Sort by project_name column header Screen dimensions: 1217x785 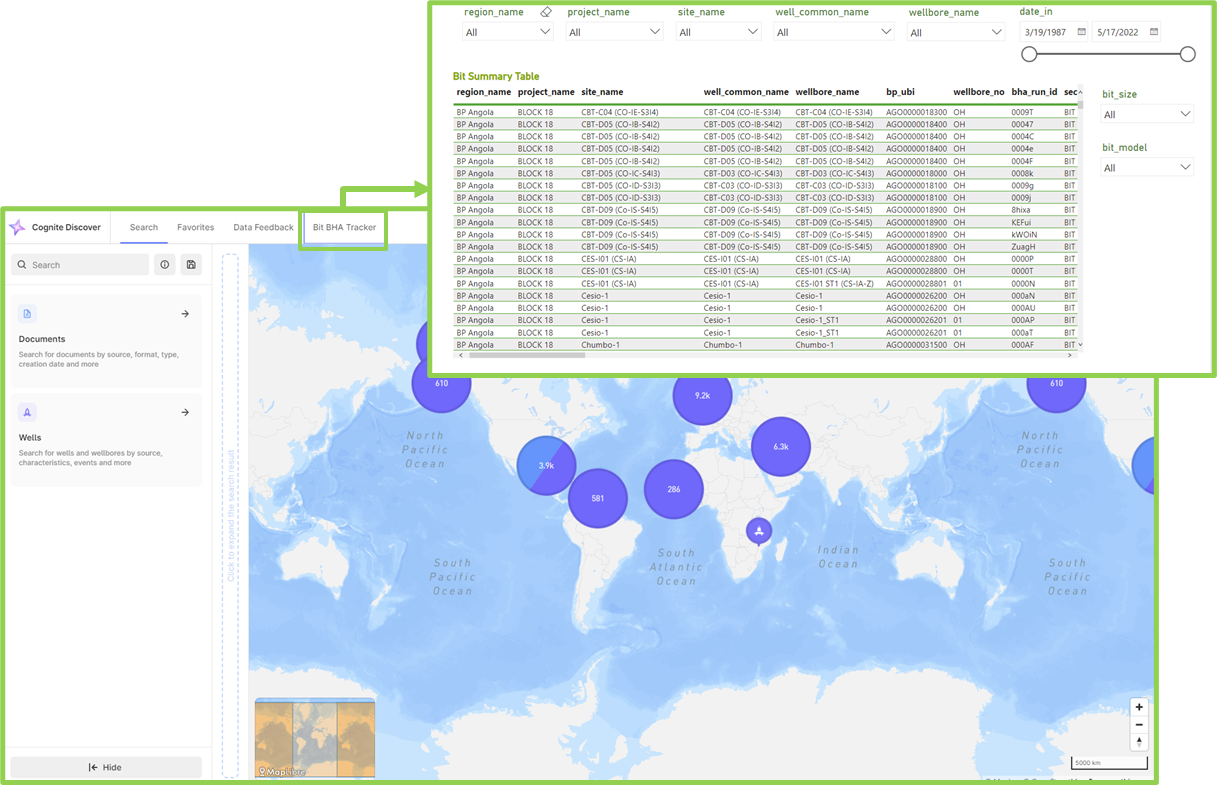(546, 92)
